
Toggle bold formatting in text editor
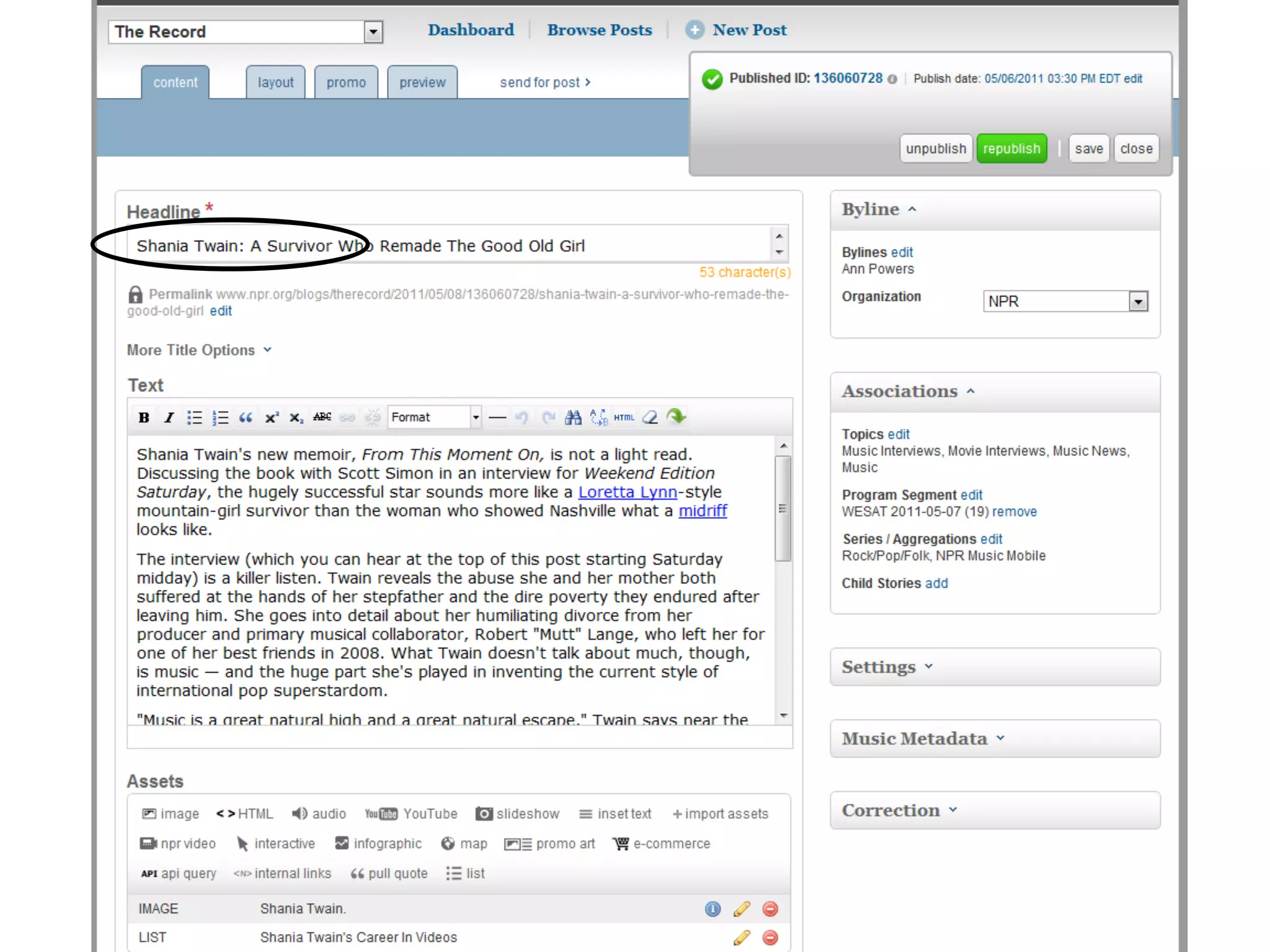click(x=144, y=417)
